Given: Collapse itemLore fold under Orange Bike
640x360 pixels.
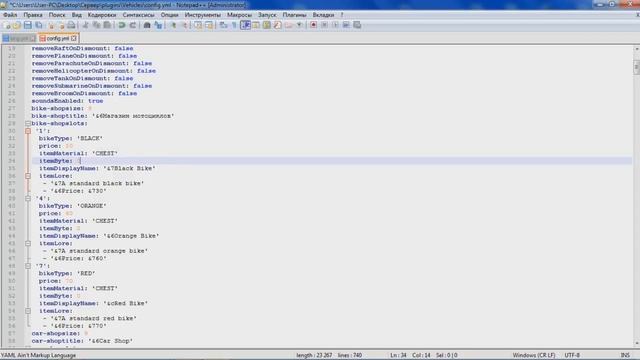Looking at the screenshot, I should click(x=28, y=243).
